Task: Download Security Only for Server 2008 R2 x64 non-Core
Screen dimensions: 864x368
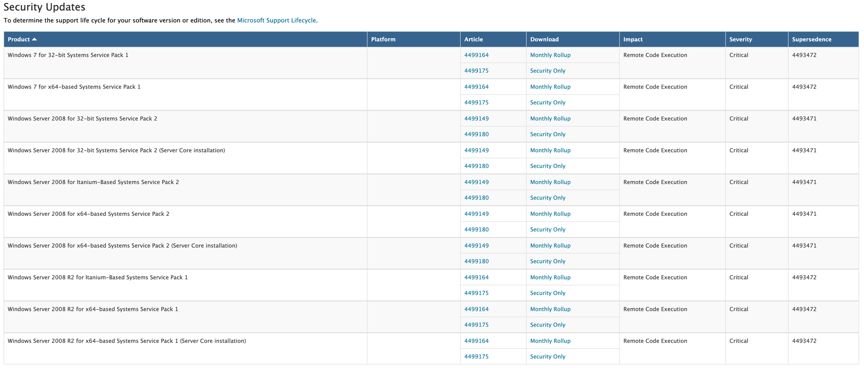Action: point(548,325)
